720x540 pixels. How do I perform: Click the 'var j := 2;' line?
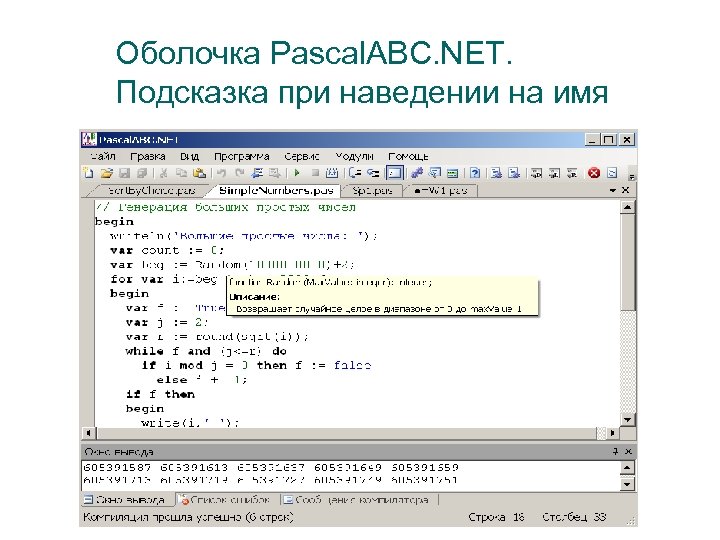(167, 322)
